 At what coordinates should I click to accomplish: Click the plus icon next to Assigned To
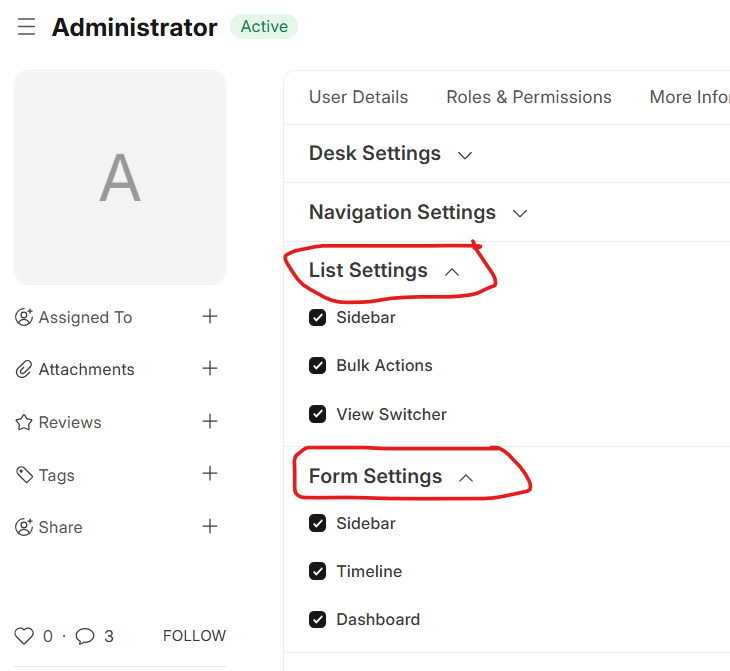pyautogui.click(x=210, y=317)
